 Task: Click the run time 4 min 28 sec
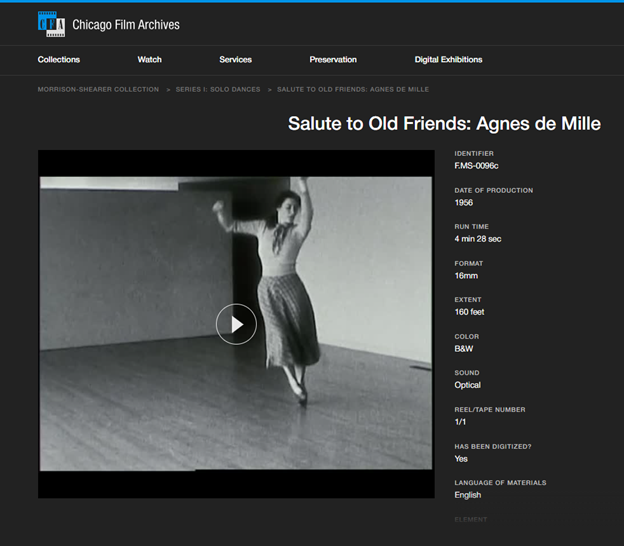pos(478,239)
